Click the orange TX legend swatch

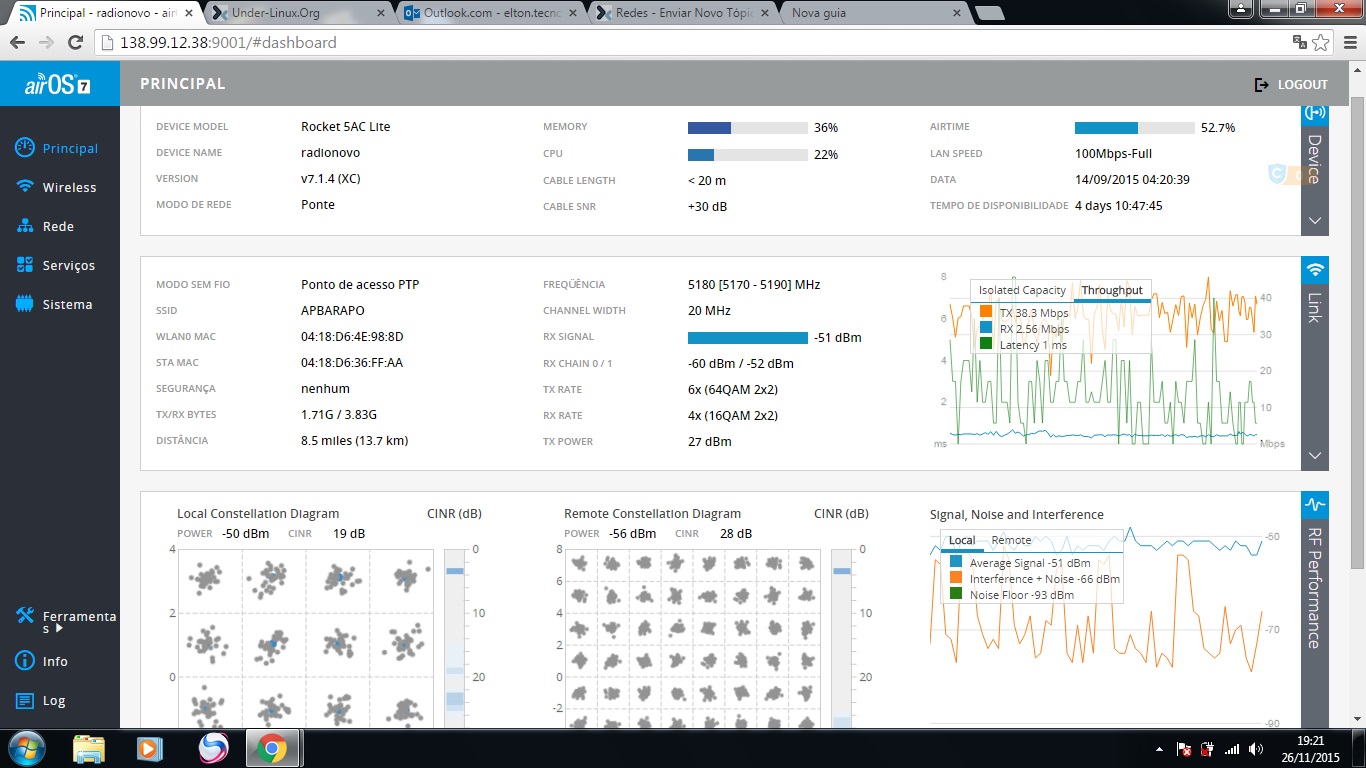(986, 312)
